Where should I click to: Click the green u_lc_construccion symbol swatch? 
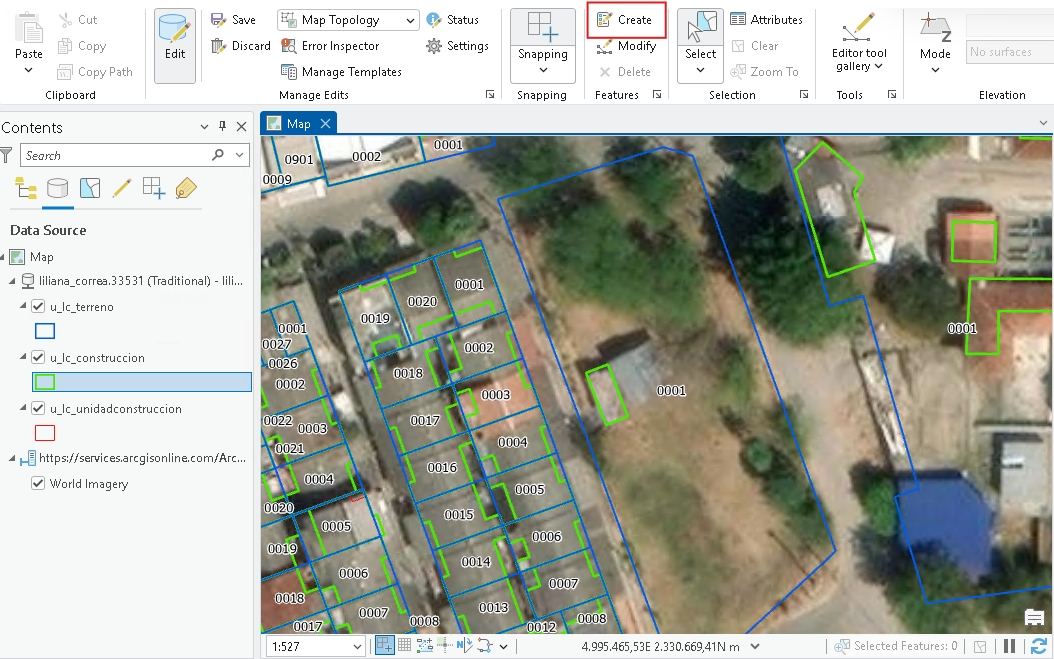pyautogui.click(x=44, y=382)
